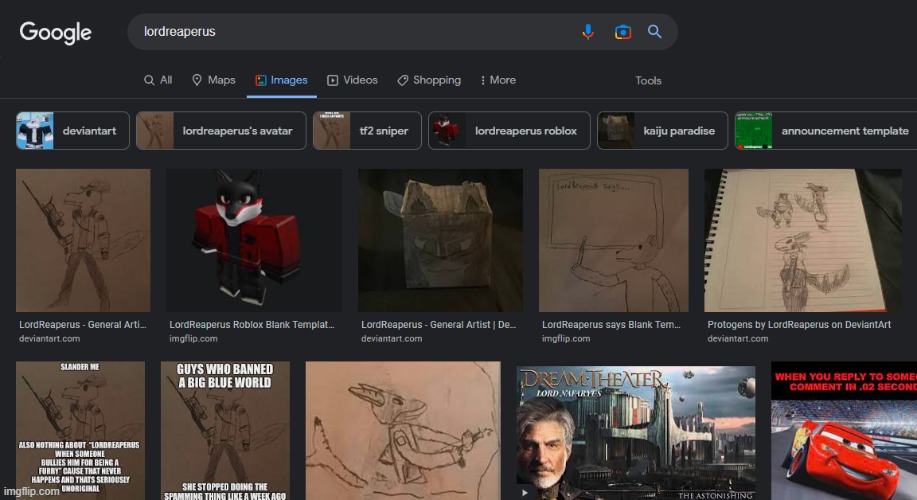Select the tf2 sniper suggestion chip

click(x=367, y=131)
